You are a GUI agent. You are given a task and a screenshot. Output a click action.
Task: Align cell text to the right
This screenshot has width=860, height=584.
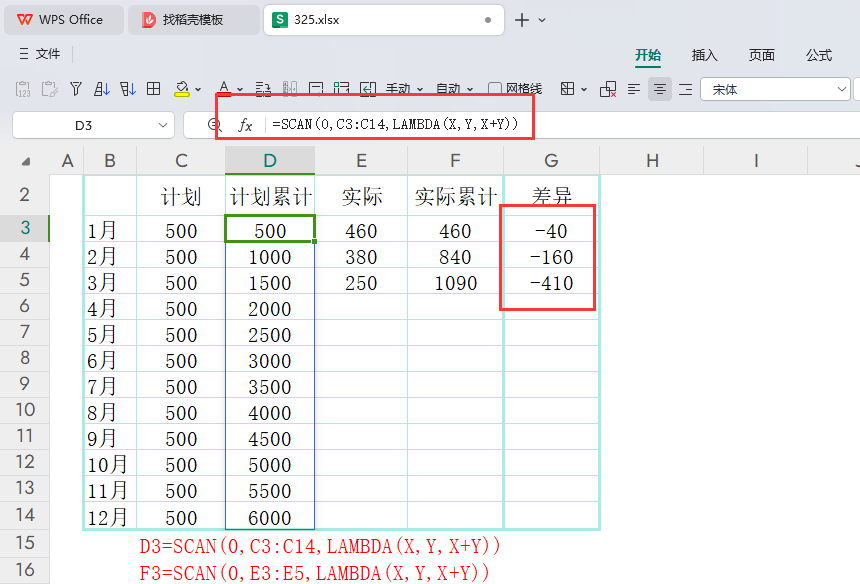[686, 89]
